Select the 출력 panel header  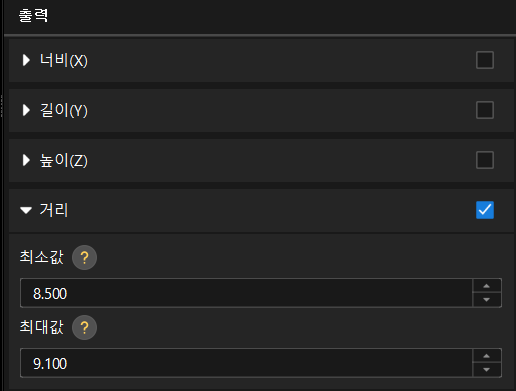tap(33, 15)
